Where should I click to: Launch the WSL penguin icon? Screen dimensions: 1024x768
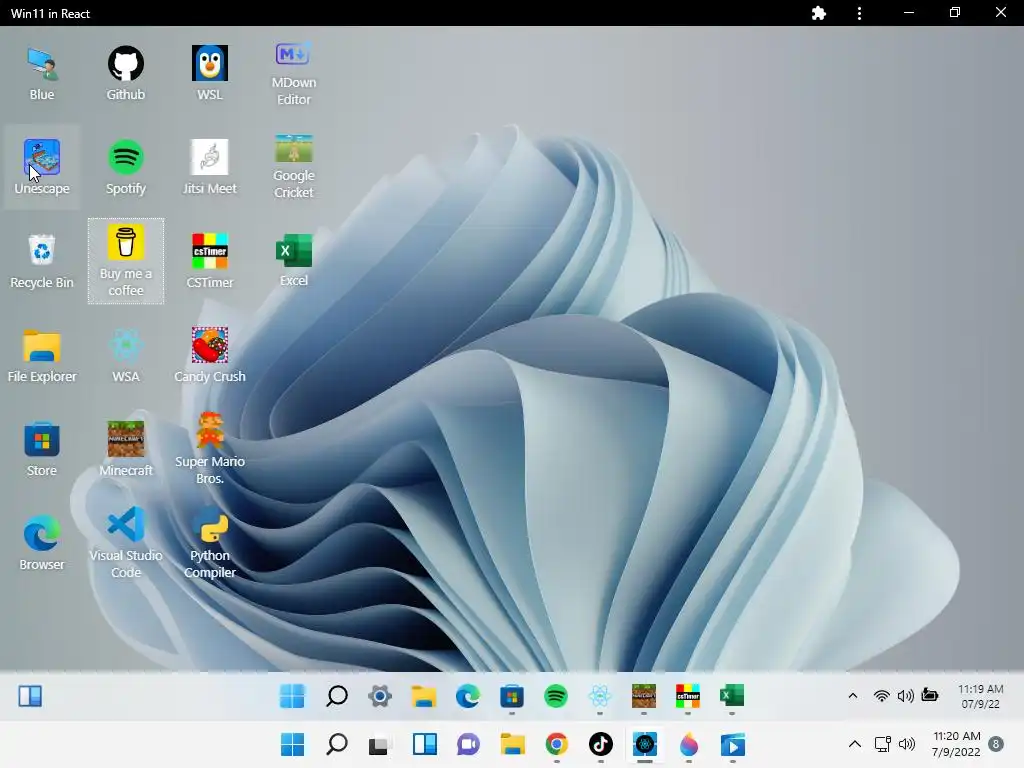tap(210, 73)
